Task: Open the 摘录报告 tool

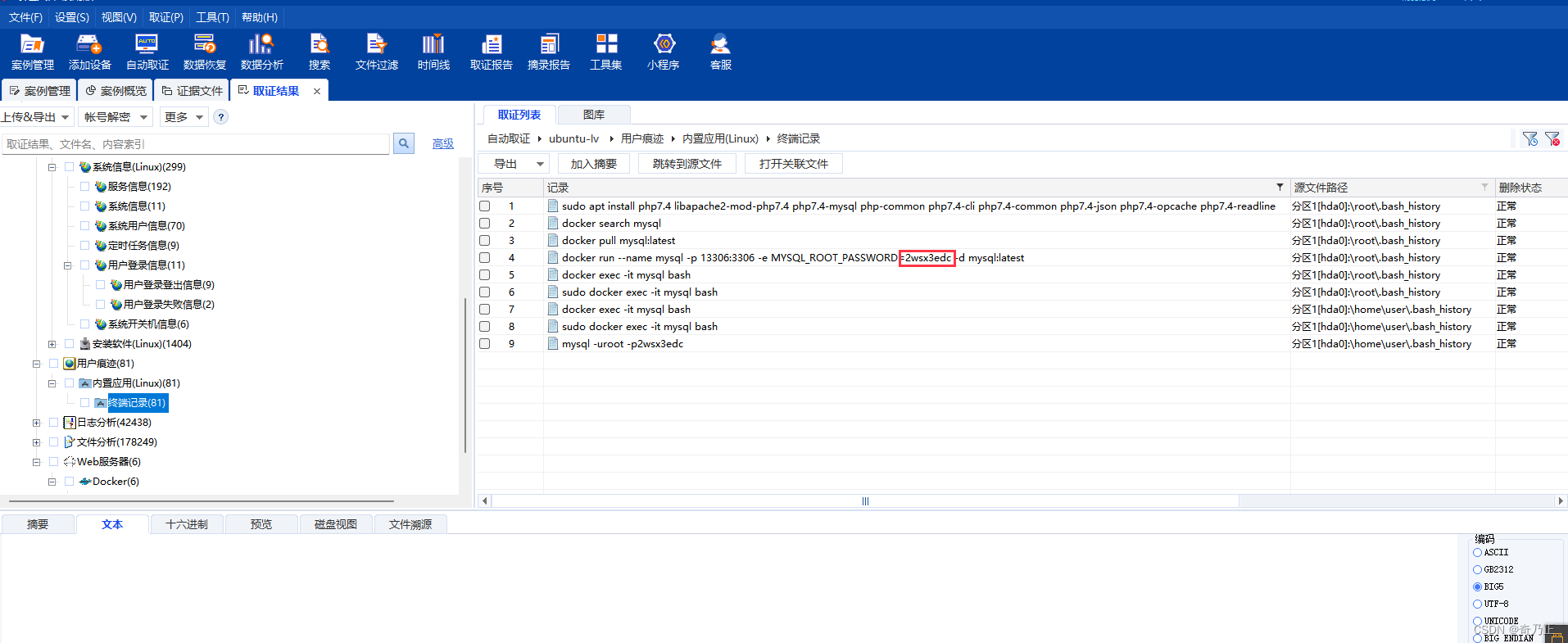Action: coord(548,52)
